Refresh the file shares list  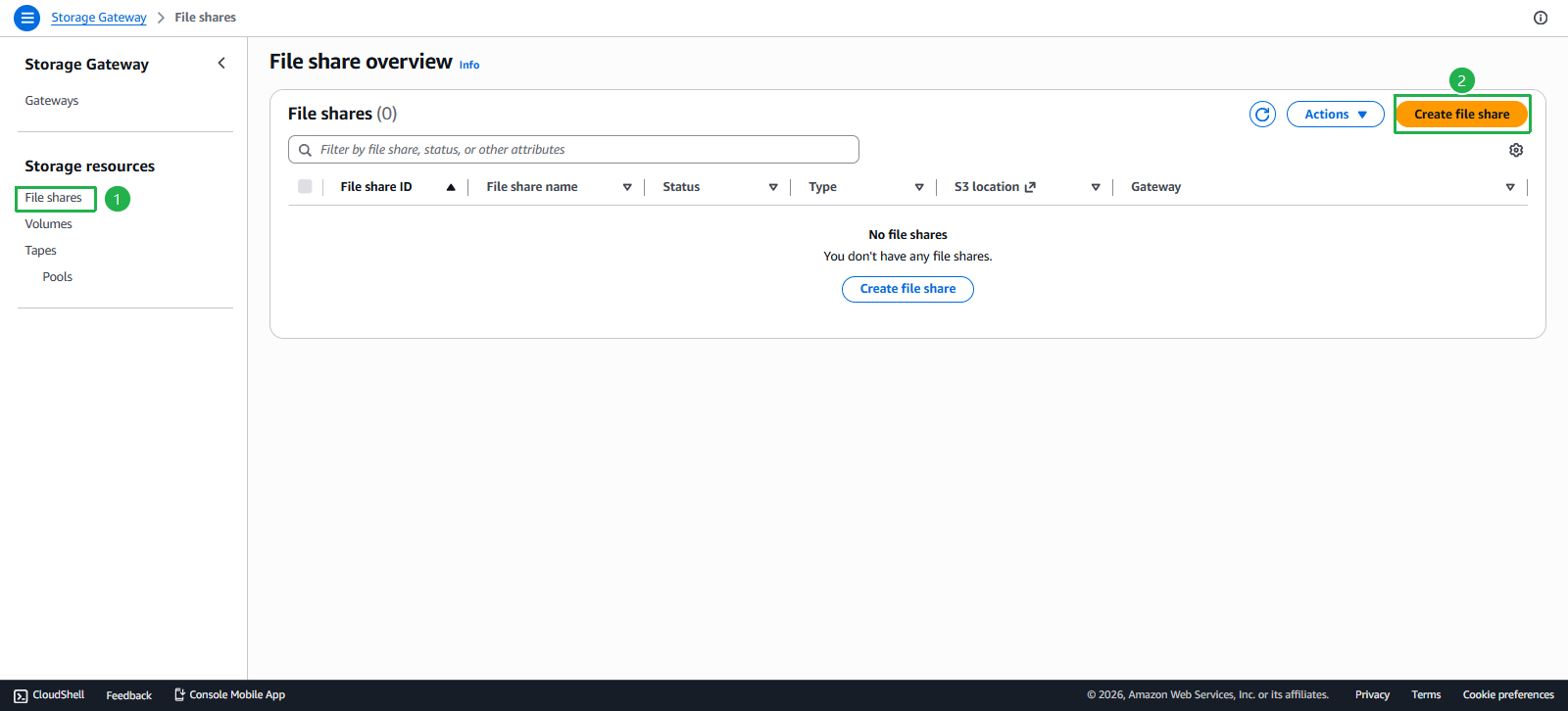(1262, 115)
